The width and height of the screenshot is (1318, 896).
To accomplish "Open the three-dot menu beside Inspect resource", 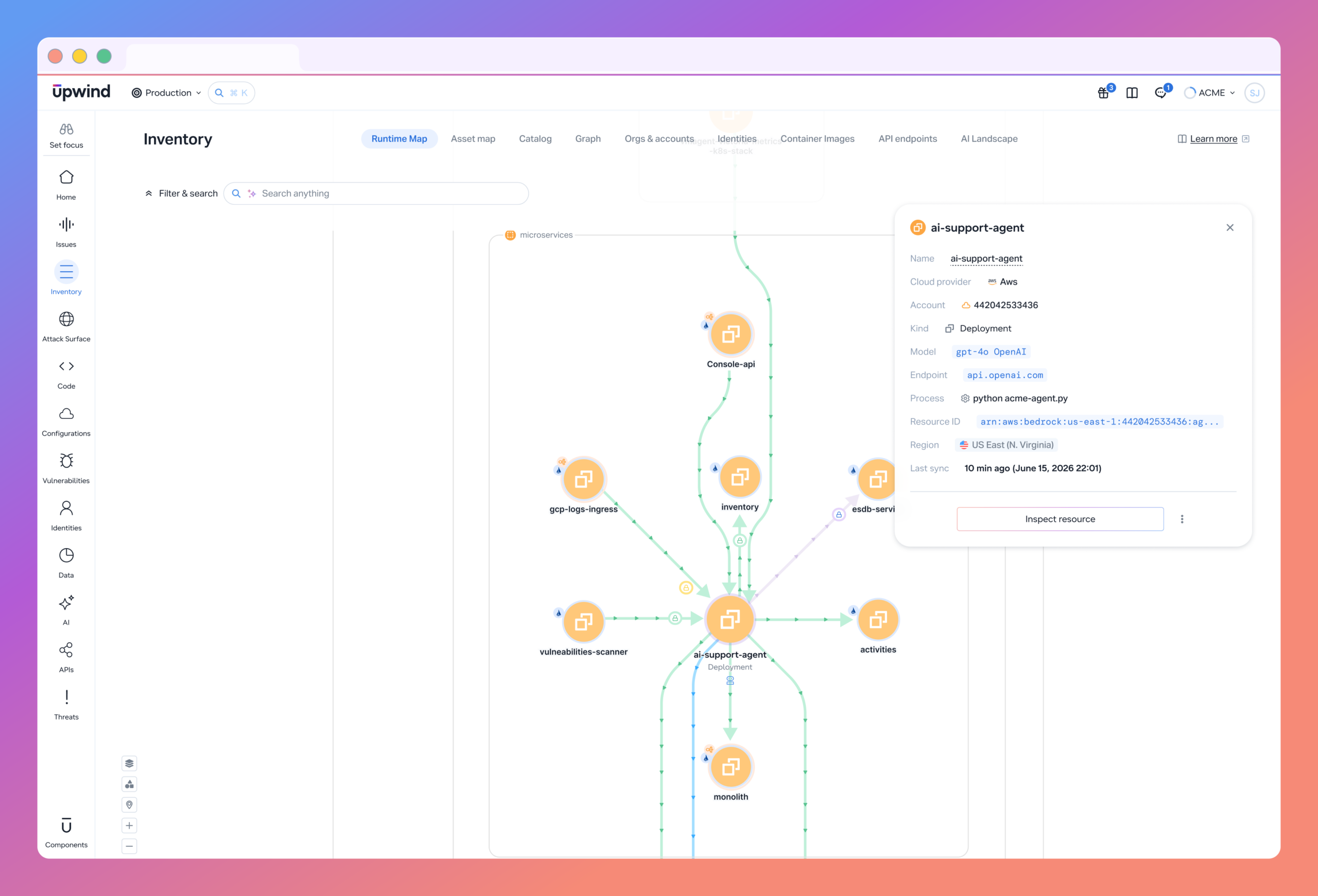I will click(x=1182, y=519).
